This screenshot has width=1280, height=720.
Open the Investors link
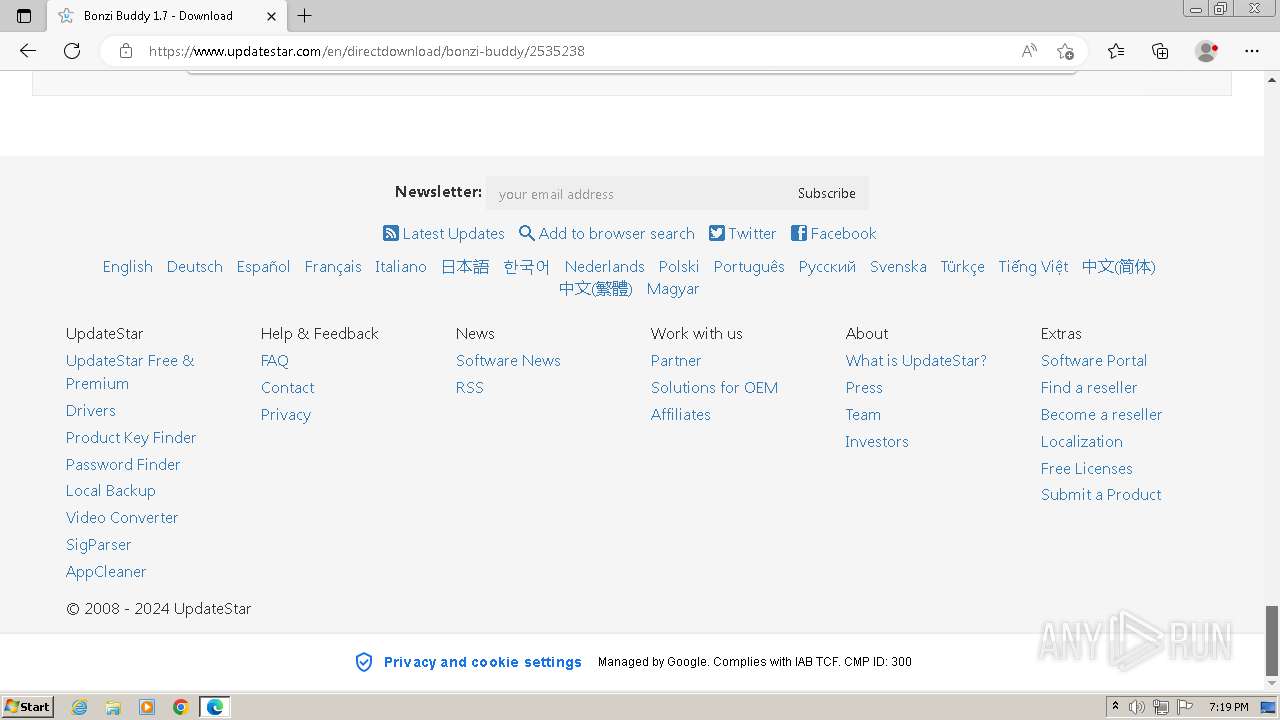click(877, 441)
